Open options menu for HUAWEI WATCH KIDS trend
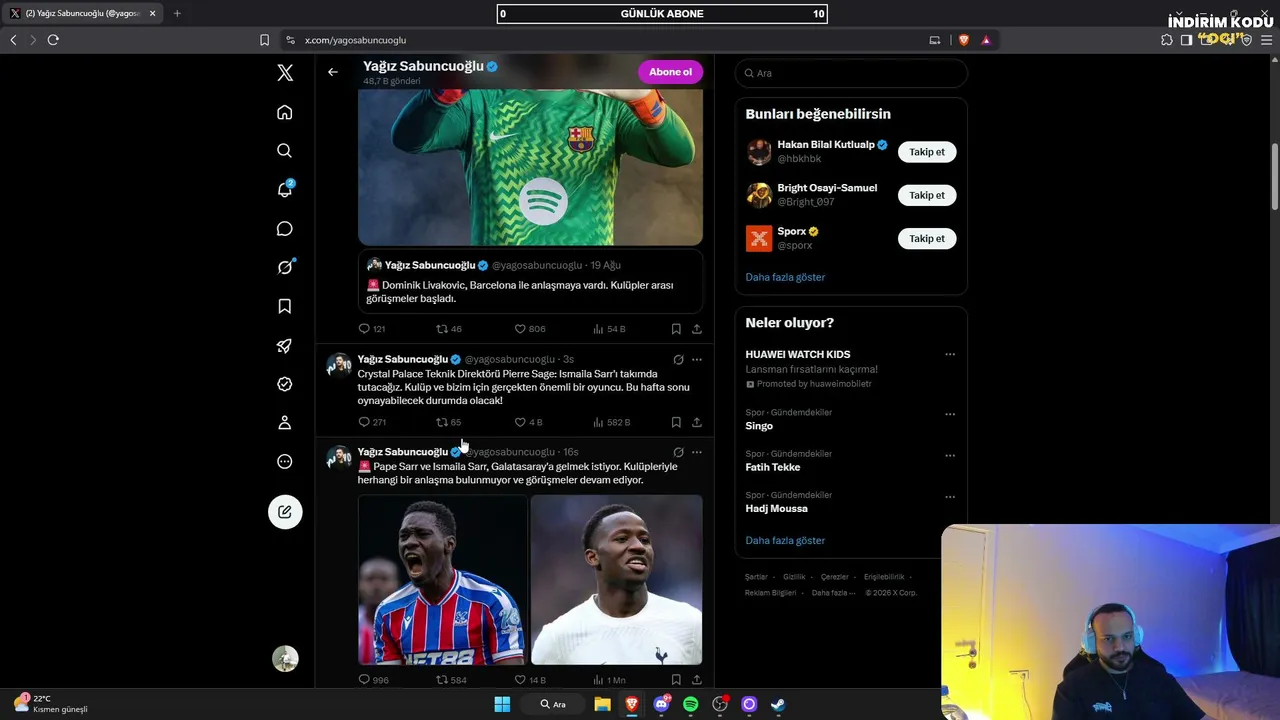1280x720 pixels. tap(950, 354)
